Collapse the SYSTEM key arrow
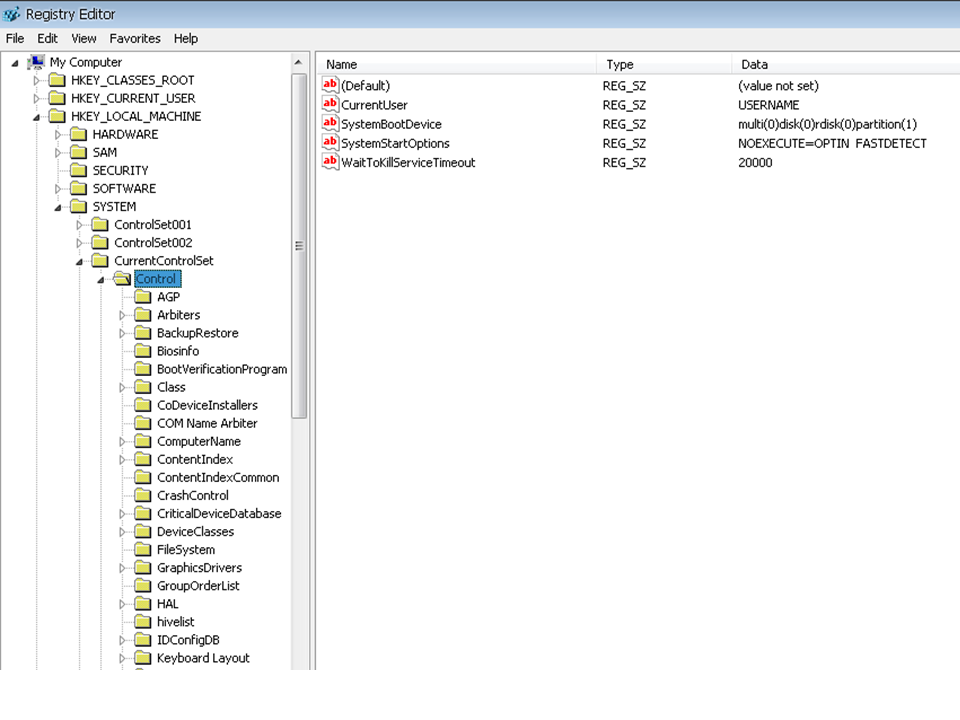Viewport: 960px width, 720px height. click(58, 208)
